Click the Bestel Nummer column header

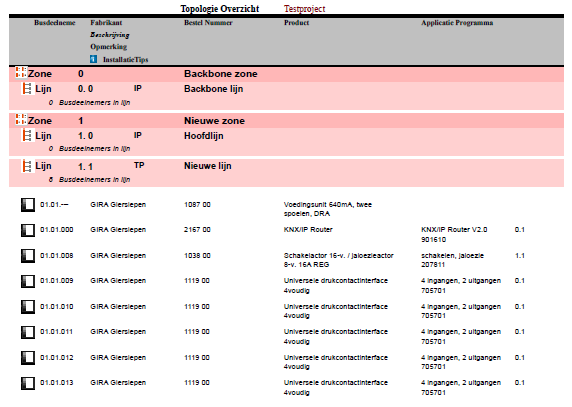pyautogui.click(x=208, y=23)
